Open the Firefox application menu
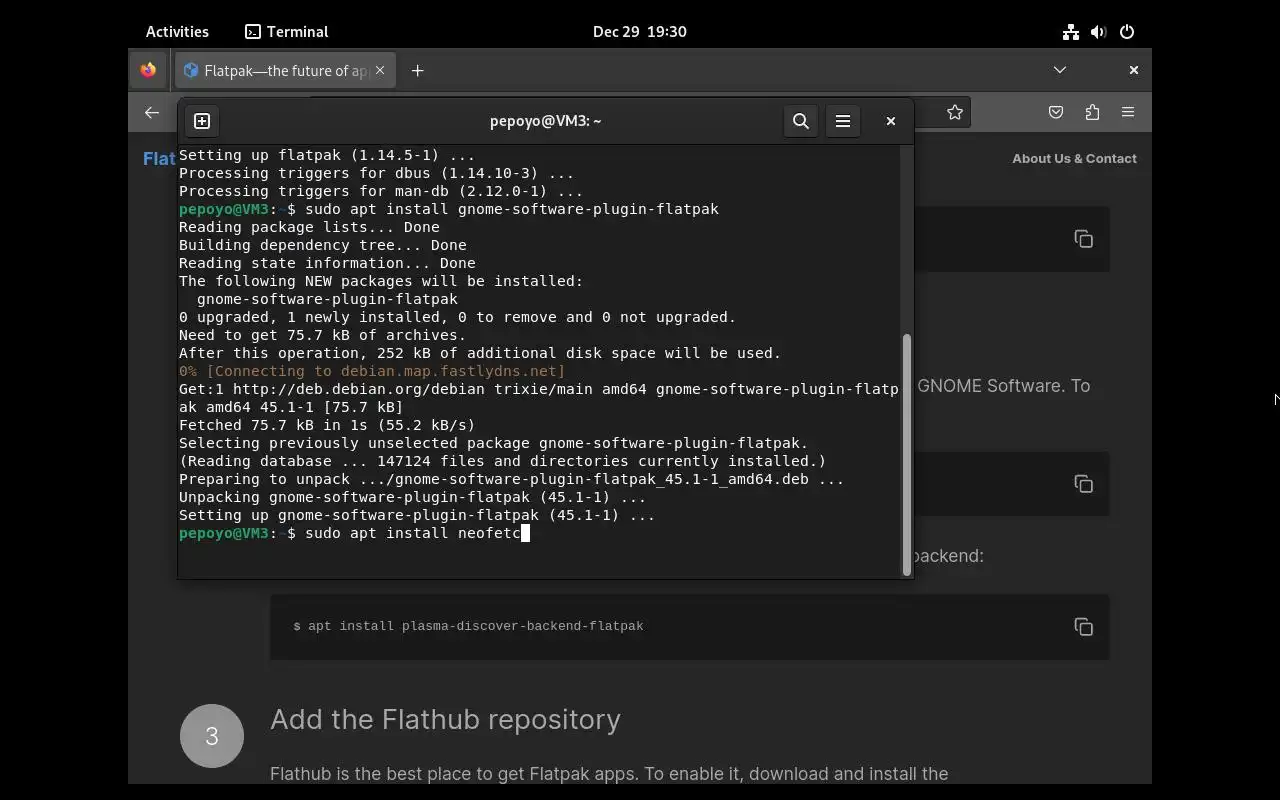This screenshot has width=1280, height=800. pyautogui.click(x=1128, y=113)
